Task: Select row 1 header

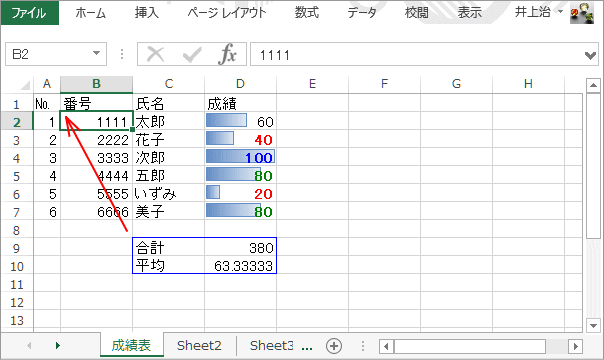Action: pyautogui.click(x=17, y=104)
